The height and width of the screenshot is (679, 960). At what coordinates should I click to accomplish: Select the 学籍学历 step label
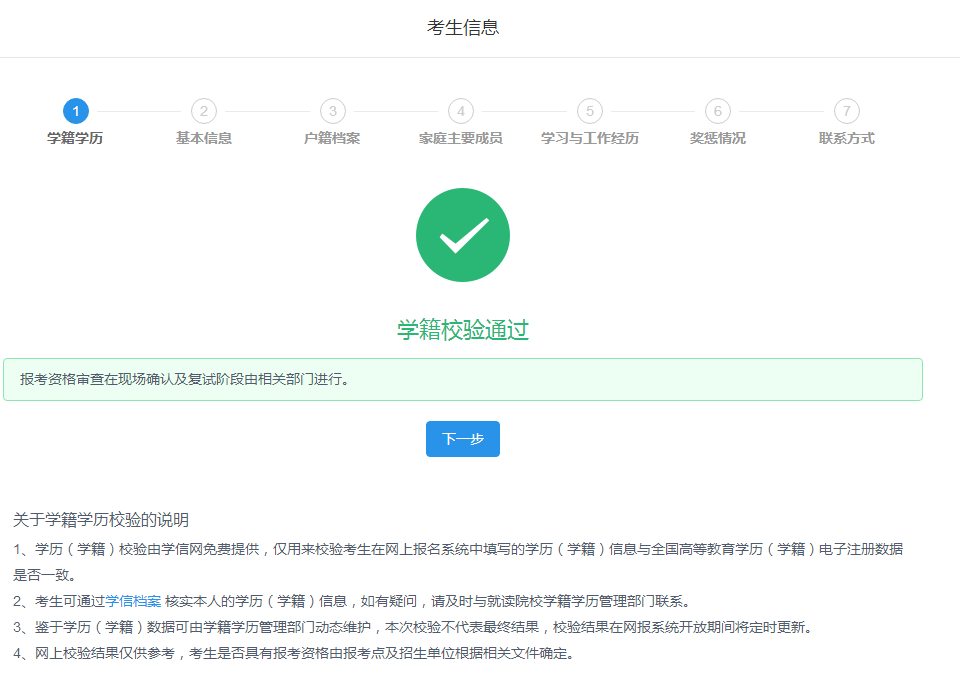click(75, 138)
